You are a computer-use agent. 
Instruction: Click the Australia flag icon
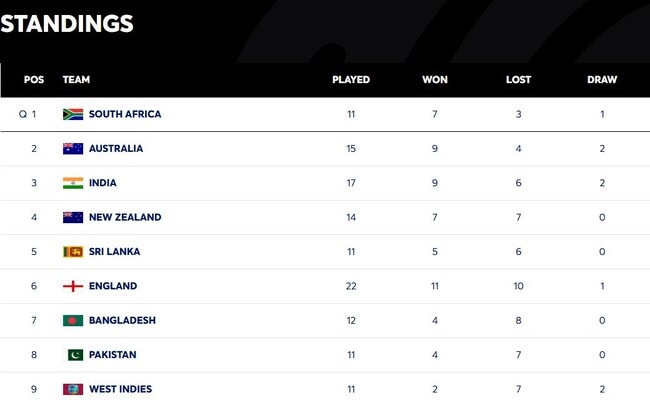[73, 148]
